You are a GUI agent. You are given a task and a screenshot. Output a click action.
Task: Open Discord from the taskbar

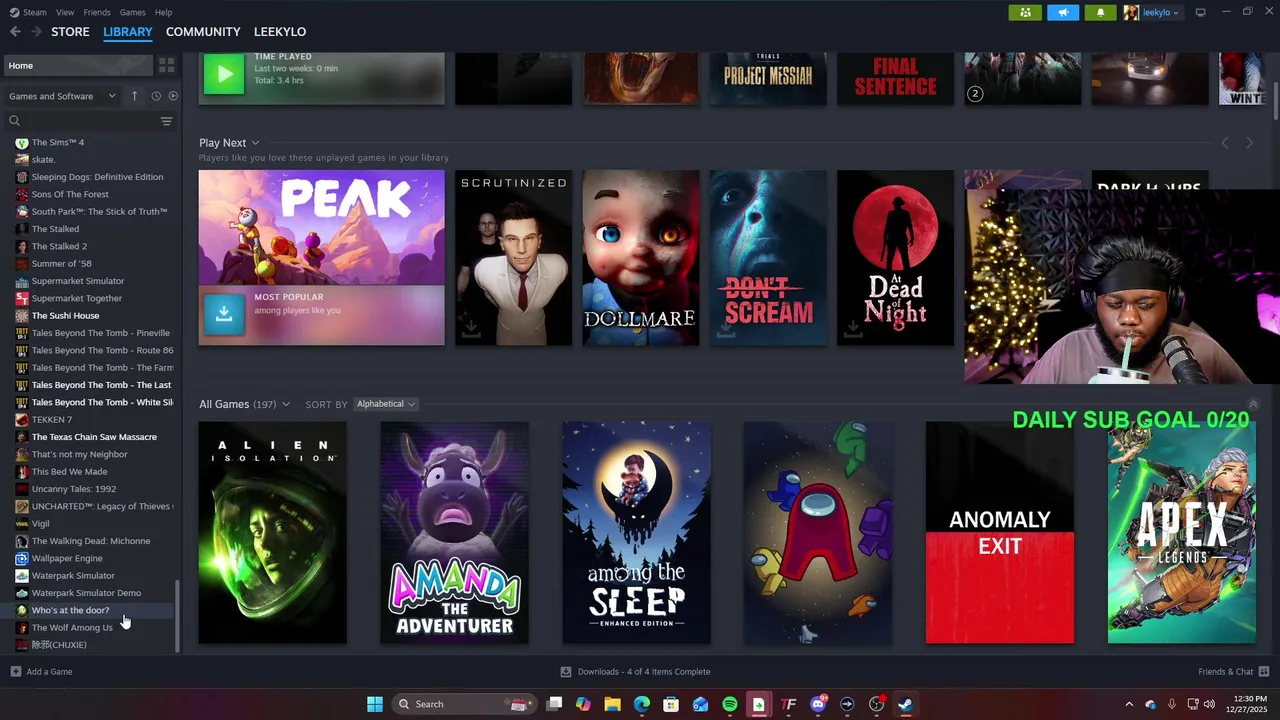pos(818,704)
